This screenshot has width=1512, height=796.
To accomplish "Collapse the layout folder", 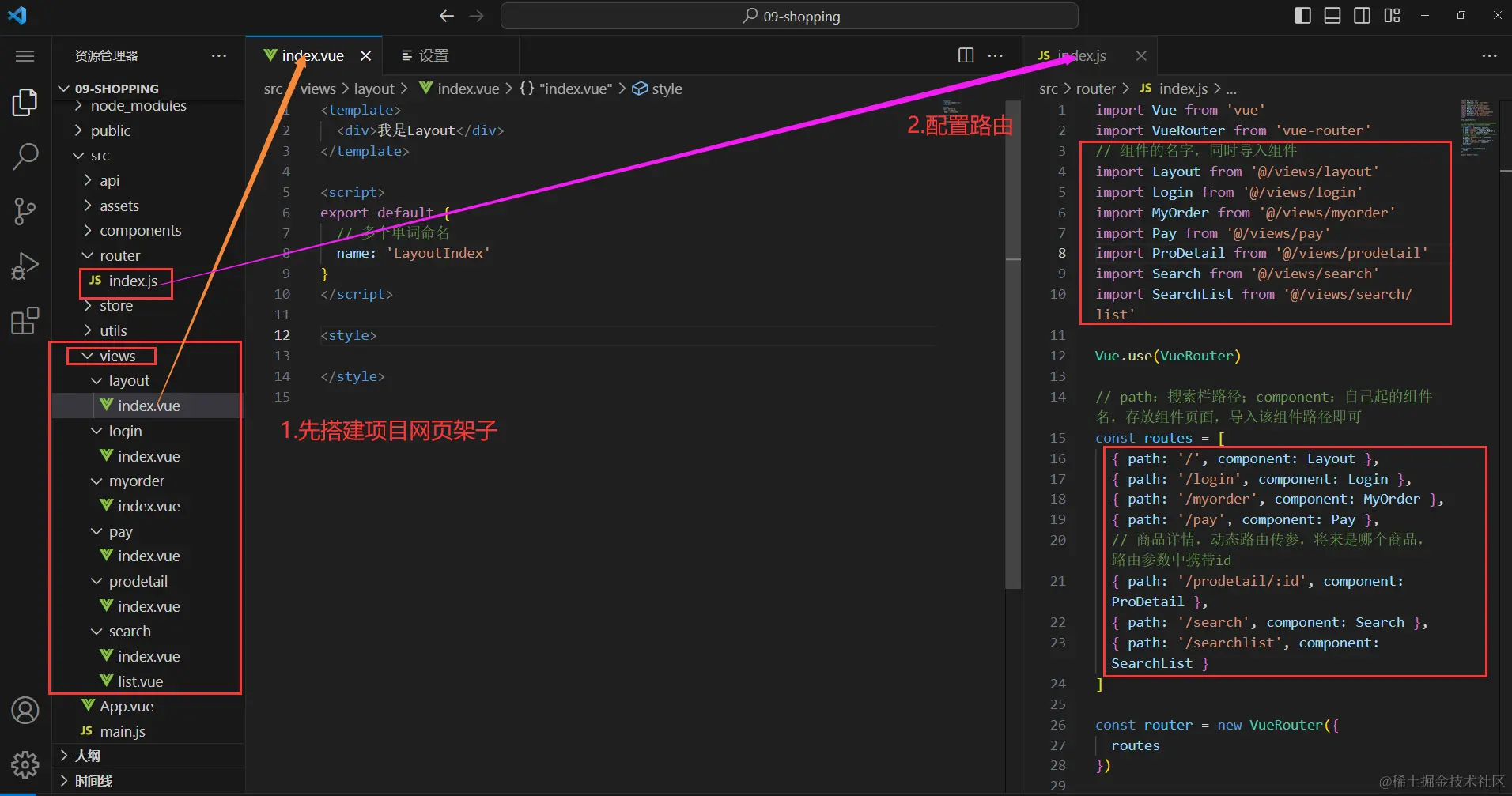I will pyautogui.click(x=129, y=381).
